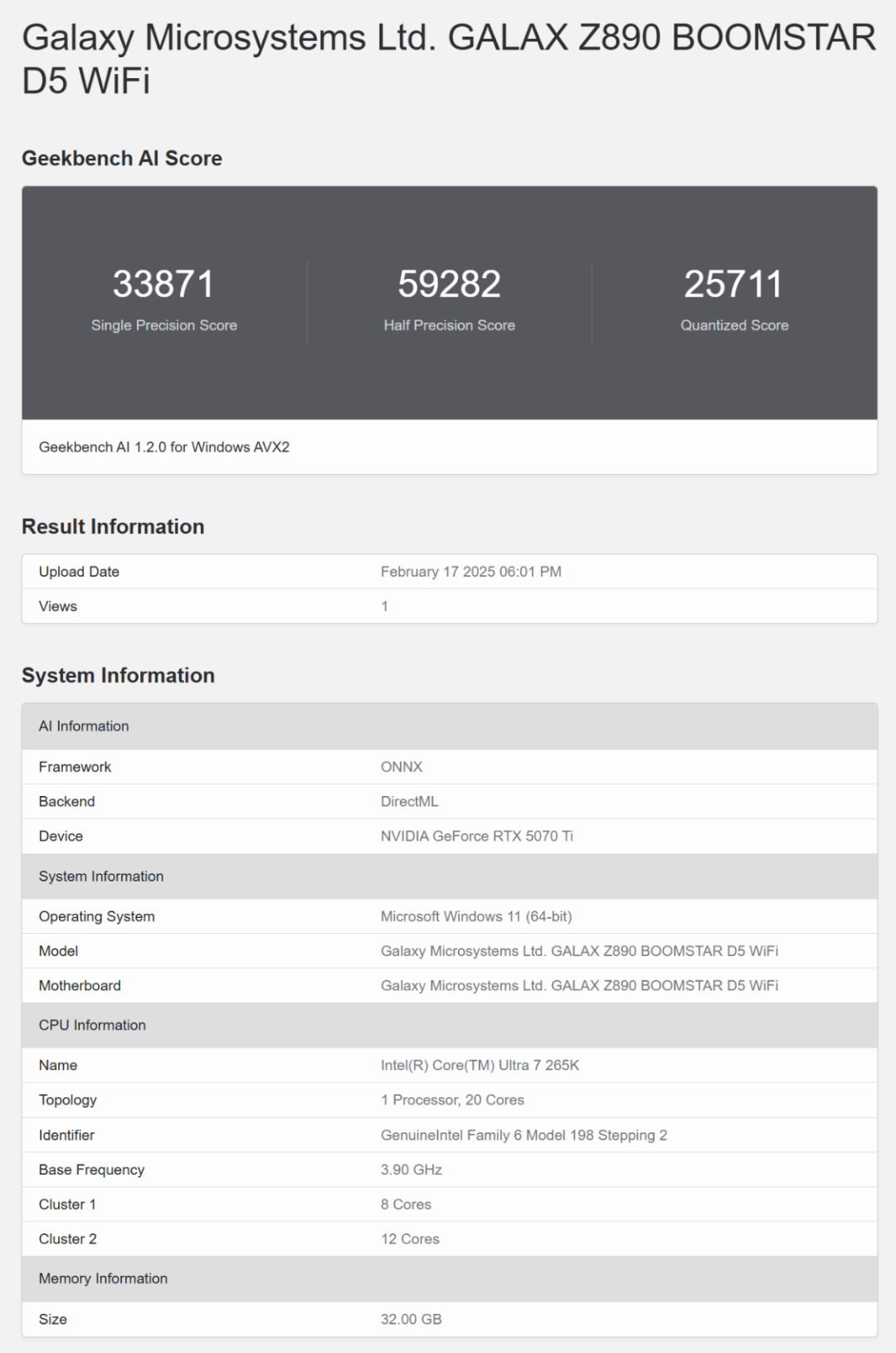Click the Topology label
Image resolution: width=896 pixels, height=1353 pixels.
tap(68, 1100)
